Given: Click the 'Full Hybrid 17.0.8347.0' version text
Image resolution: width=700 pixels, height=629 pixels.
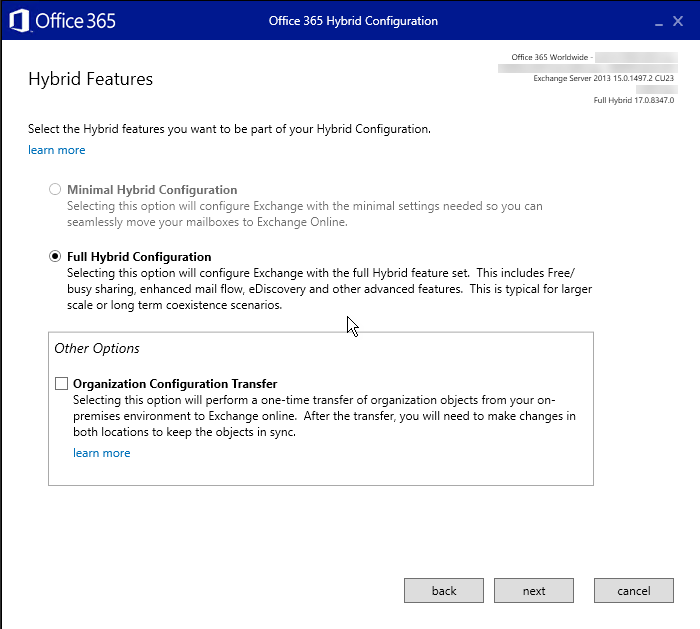Looking at the screenshot, I should (633, 100).
